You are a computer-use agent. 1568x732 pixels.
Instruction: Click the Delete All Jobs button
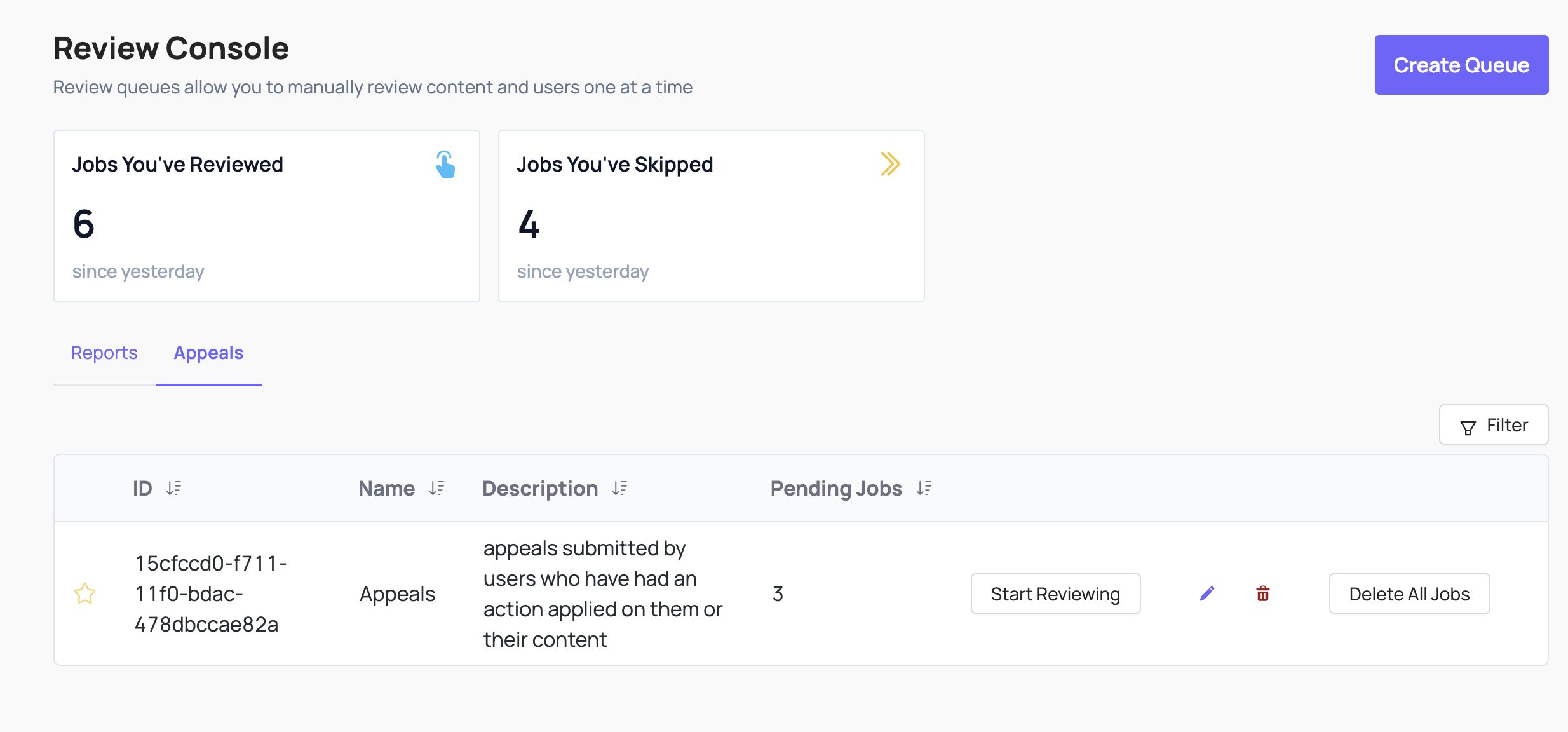[x=1409, y=593]
